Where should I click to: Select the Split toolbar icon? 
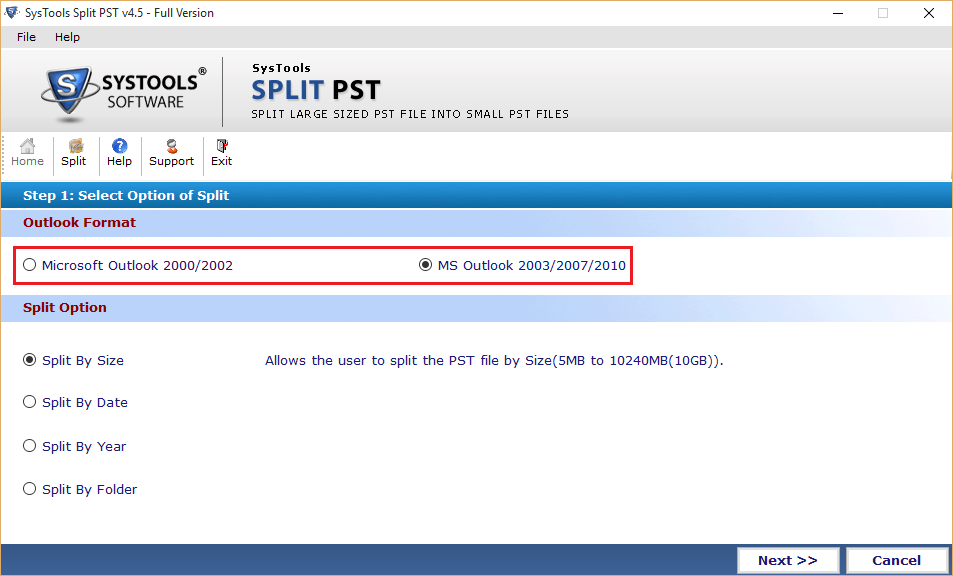pyautogui.click(x=74, y=153)
